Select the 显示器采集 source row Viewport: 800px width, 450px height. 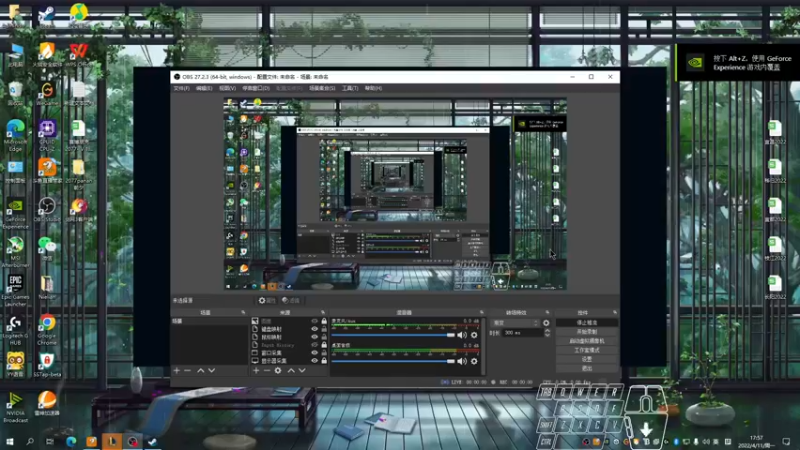click(289, 360)
